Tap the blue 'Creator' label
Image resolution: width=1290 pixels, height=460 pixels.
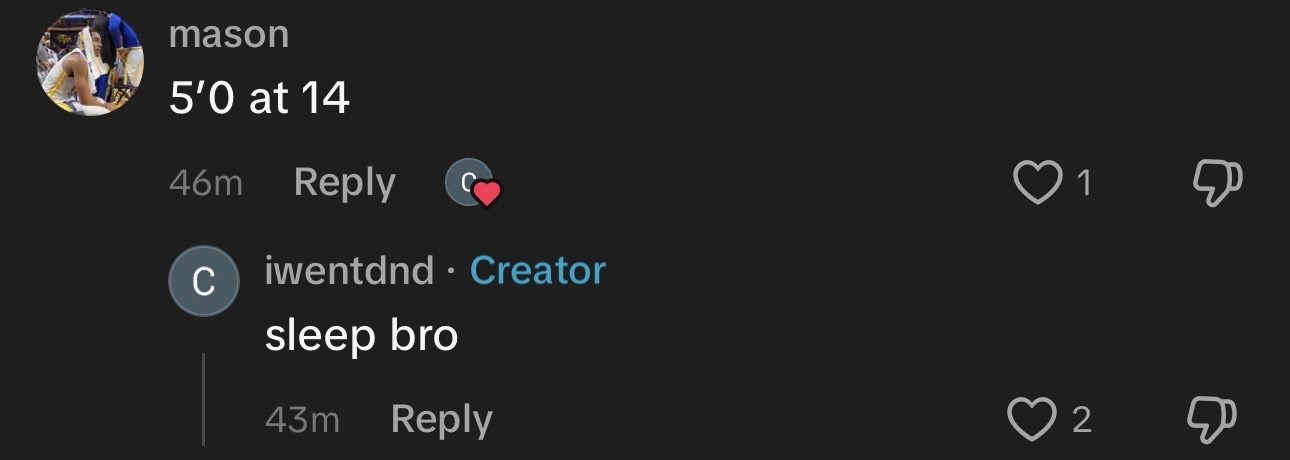tap(537, 270)
